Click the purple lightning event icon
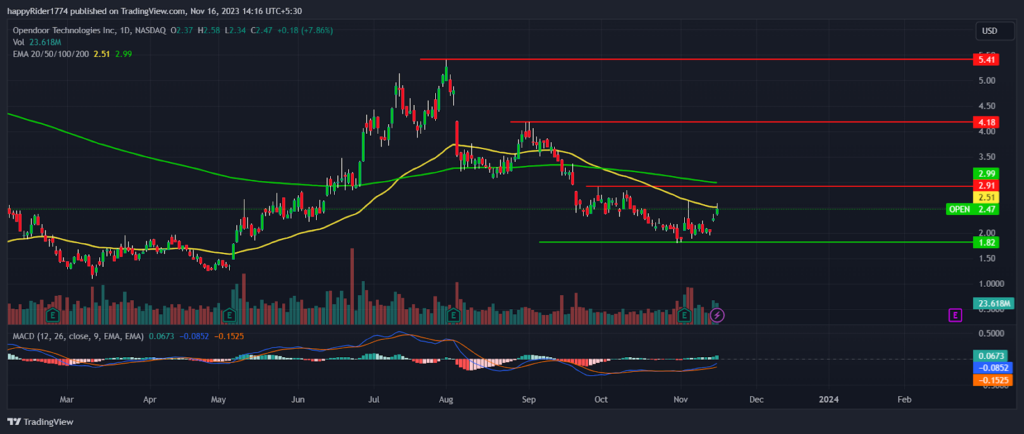Viewport: 1024px width, 434px height. tap(717, 315)
